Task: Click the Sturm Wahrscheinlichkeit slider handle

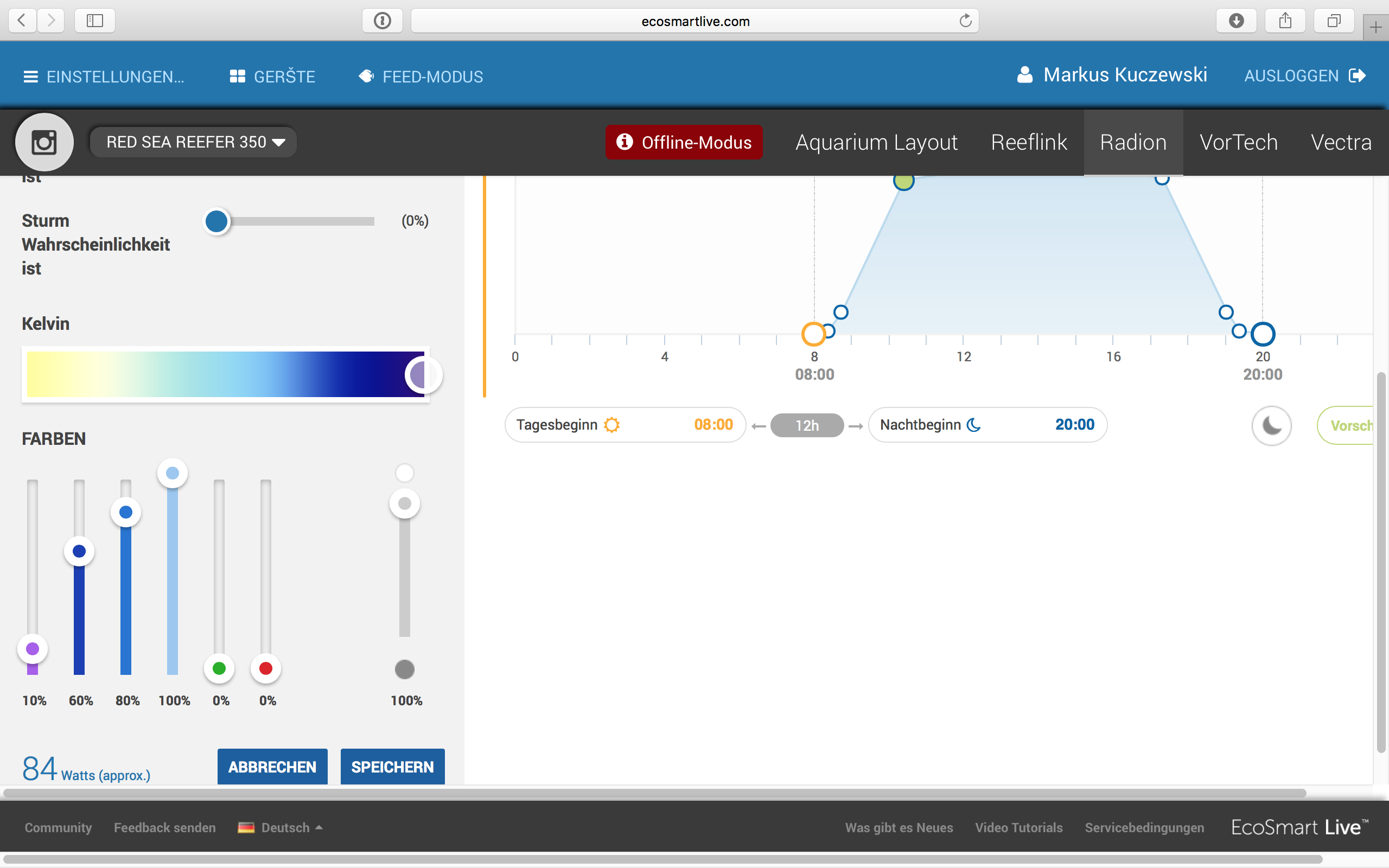Action: pyautogui.click(x=216, y=221)
